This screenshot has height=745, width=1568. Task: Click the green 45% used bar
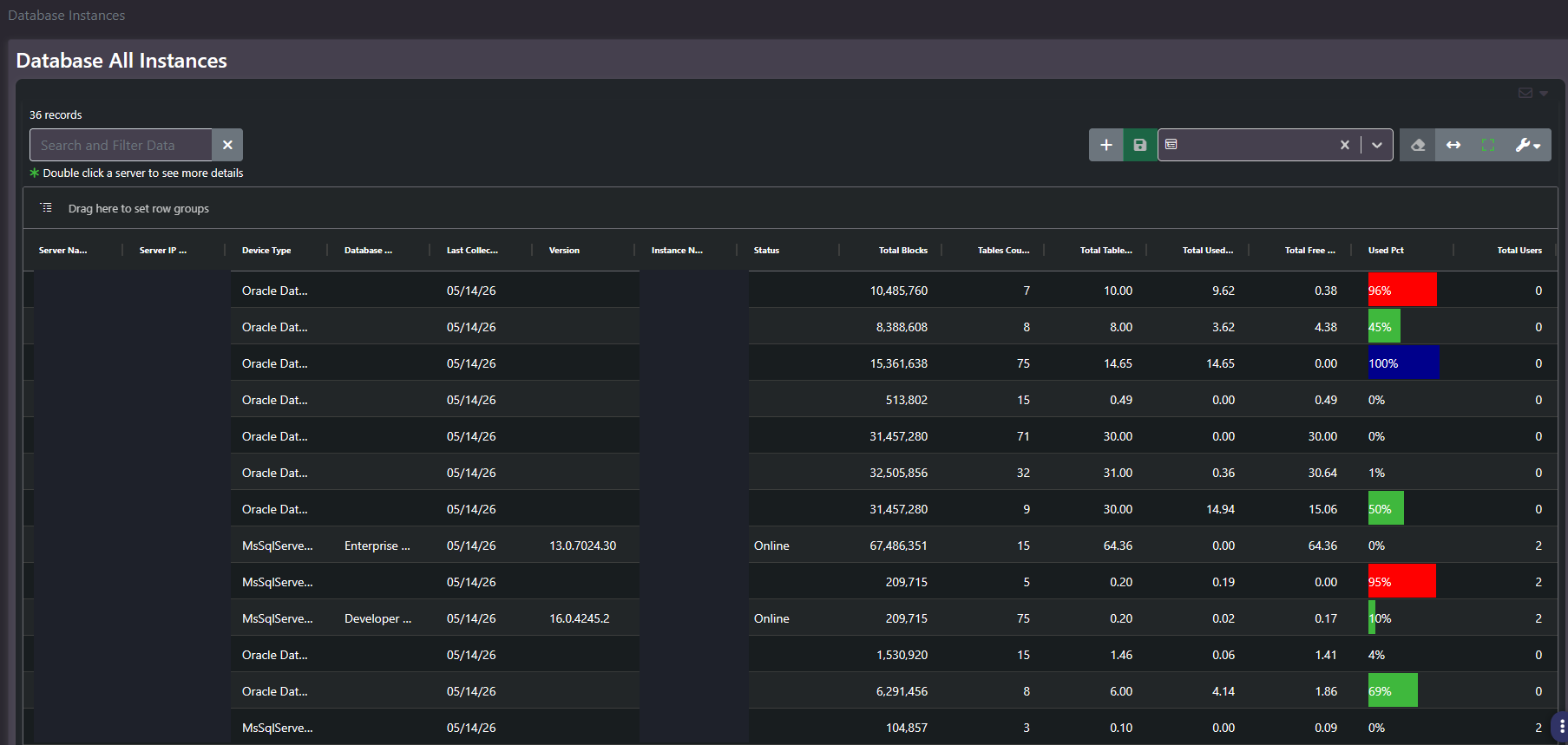click(1384, 326)
